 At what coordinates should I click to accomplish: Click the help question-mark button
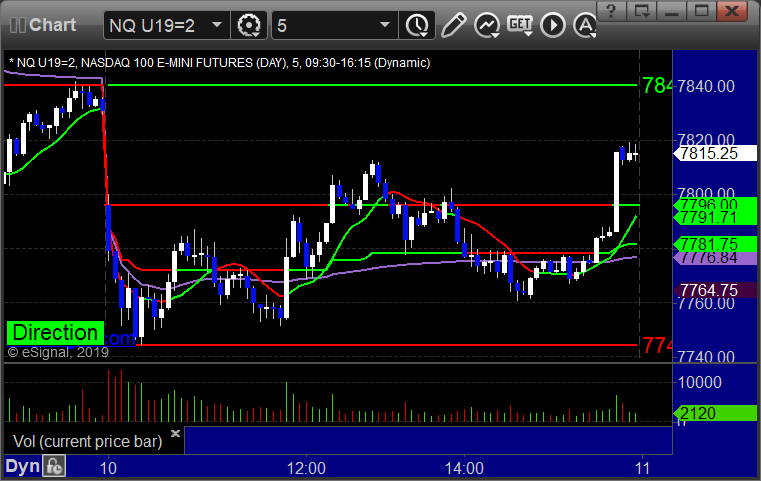point(611,11)
